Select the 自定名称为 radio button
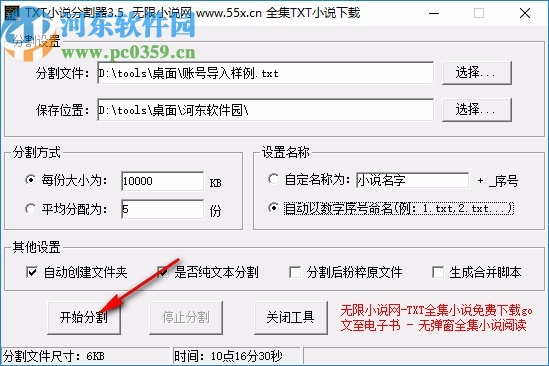549x366 pixels. (273, 179)
